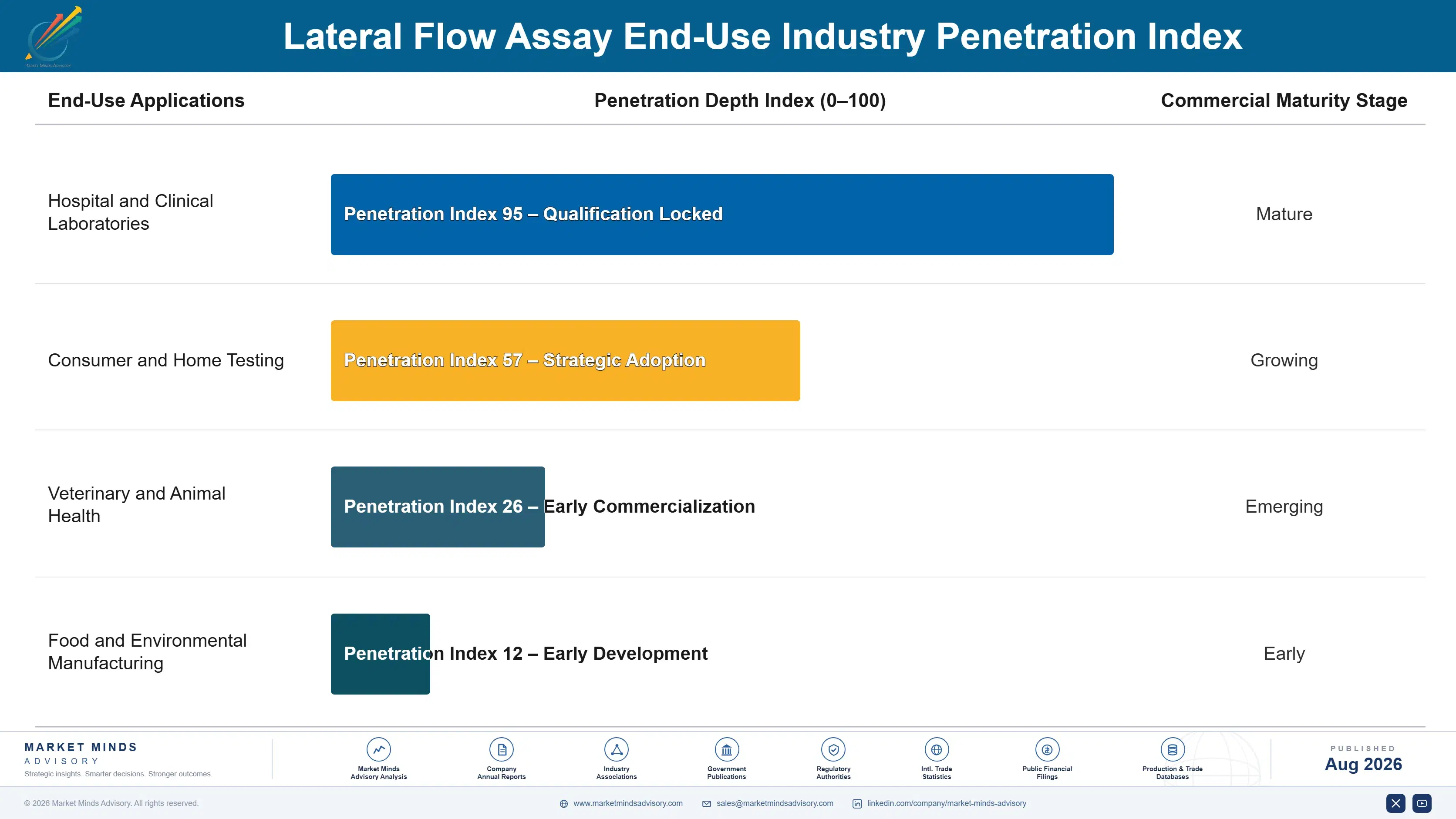This screenshot has height=819, width=1456.
Task: Click the Market Minds Advisory Analysis icon
Action: click(379, 749)
